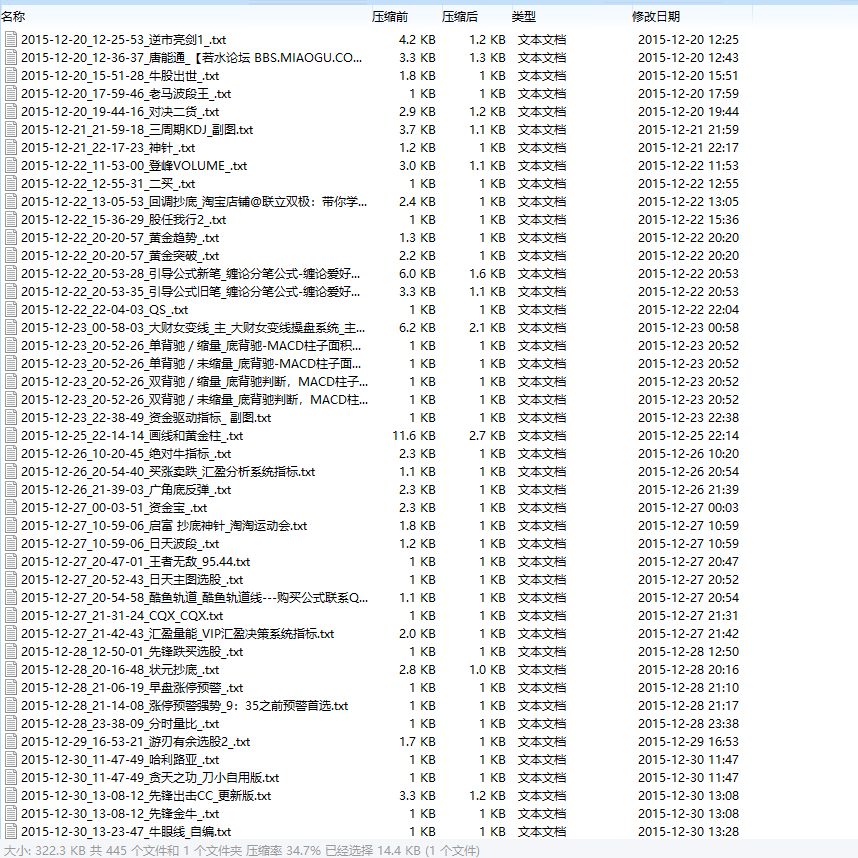Select icon of 三周期KDJ_副图.txt
This screenshot has width=858, height=858.
[x=10, y=130]
